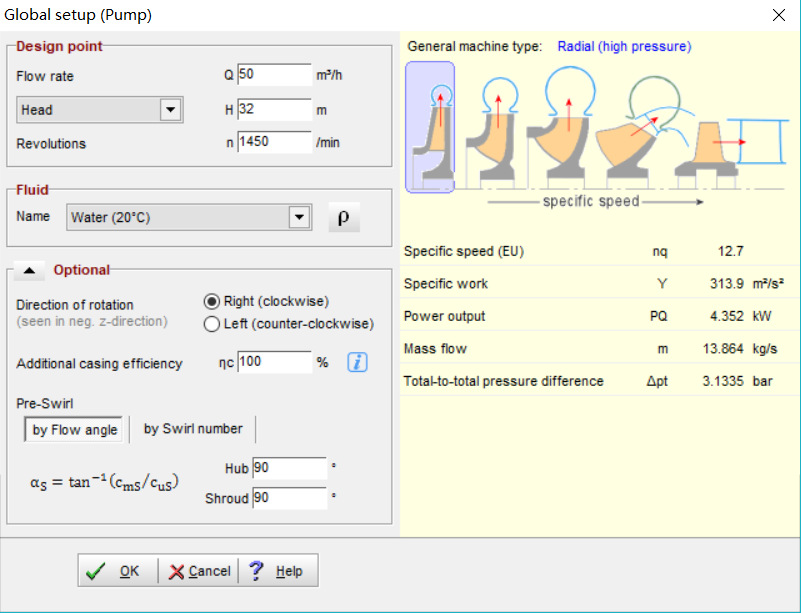Click the question mark Help button
The height and width of the screenshot is (613, 801).
276,571
